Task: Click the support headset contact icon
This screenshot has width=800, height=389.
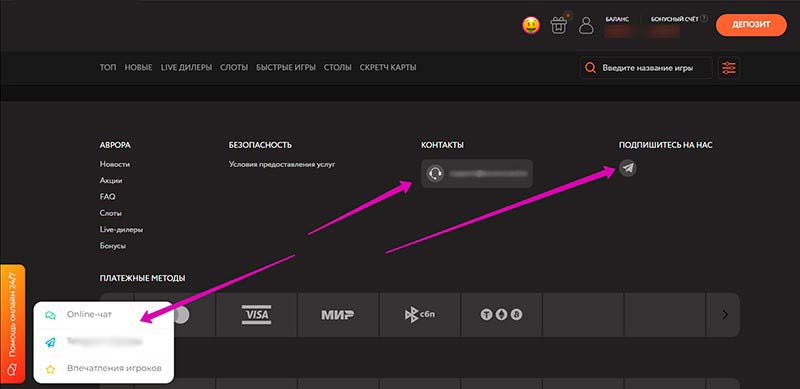Action: 435,174
